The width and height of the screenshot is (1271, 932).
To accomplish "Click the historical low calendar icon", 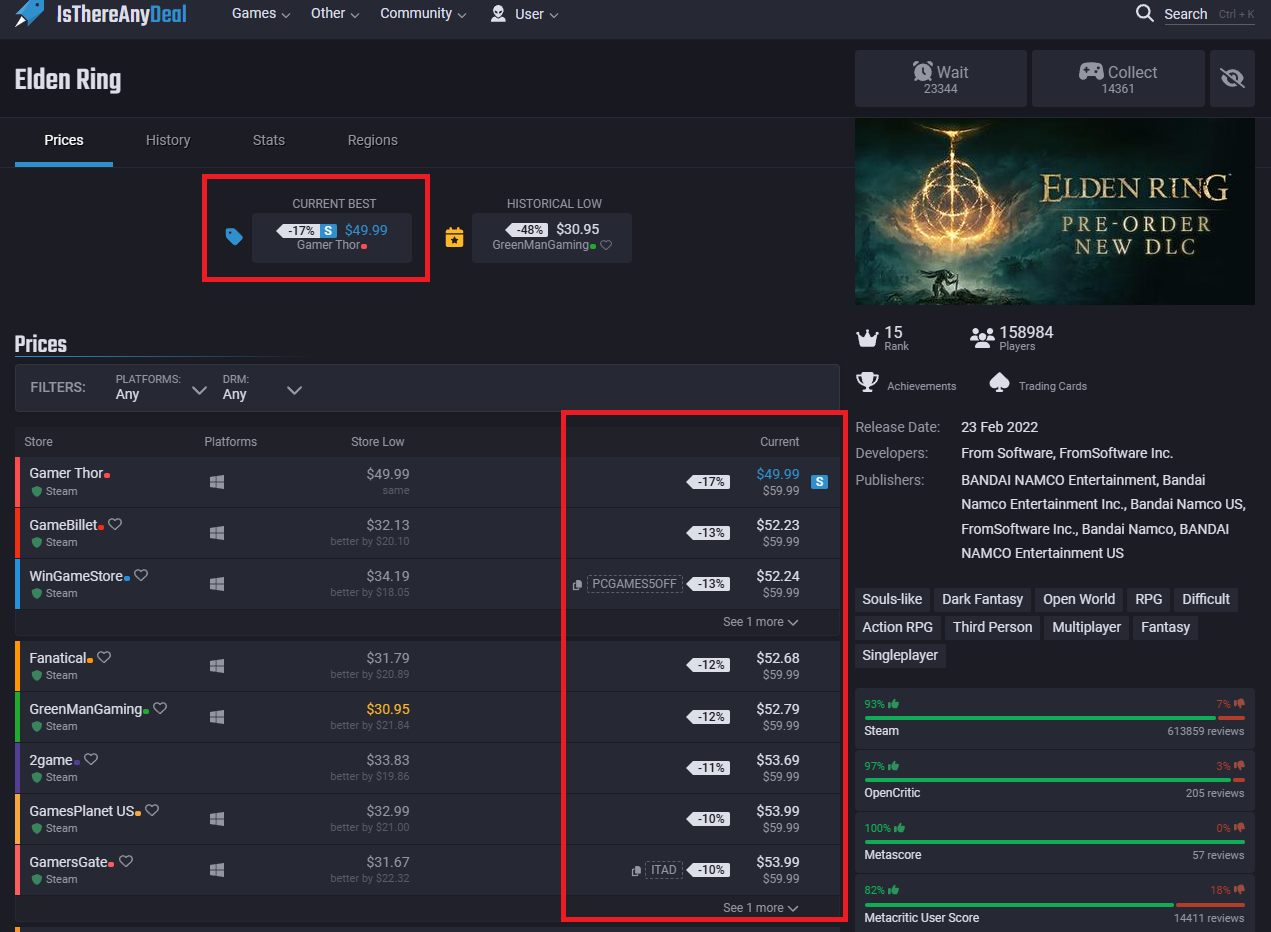I will [454, 237].
